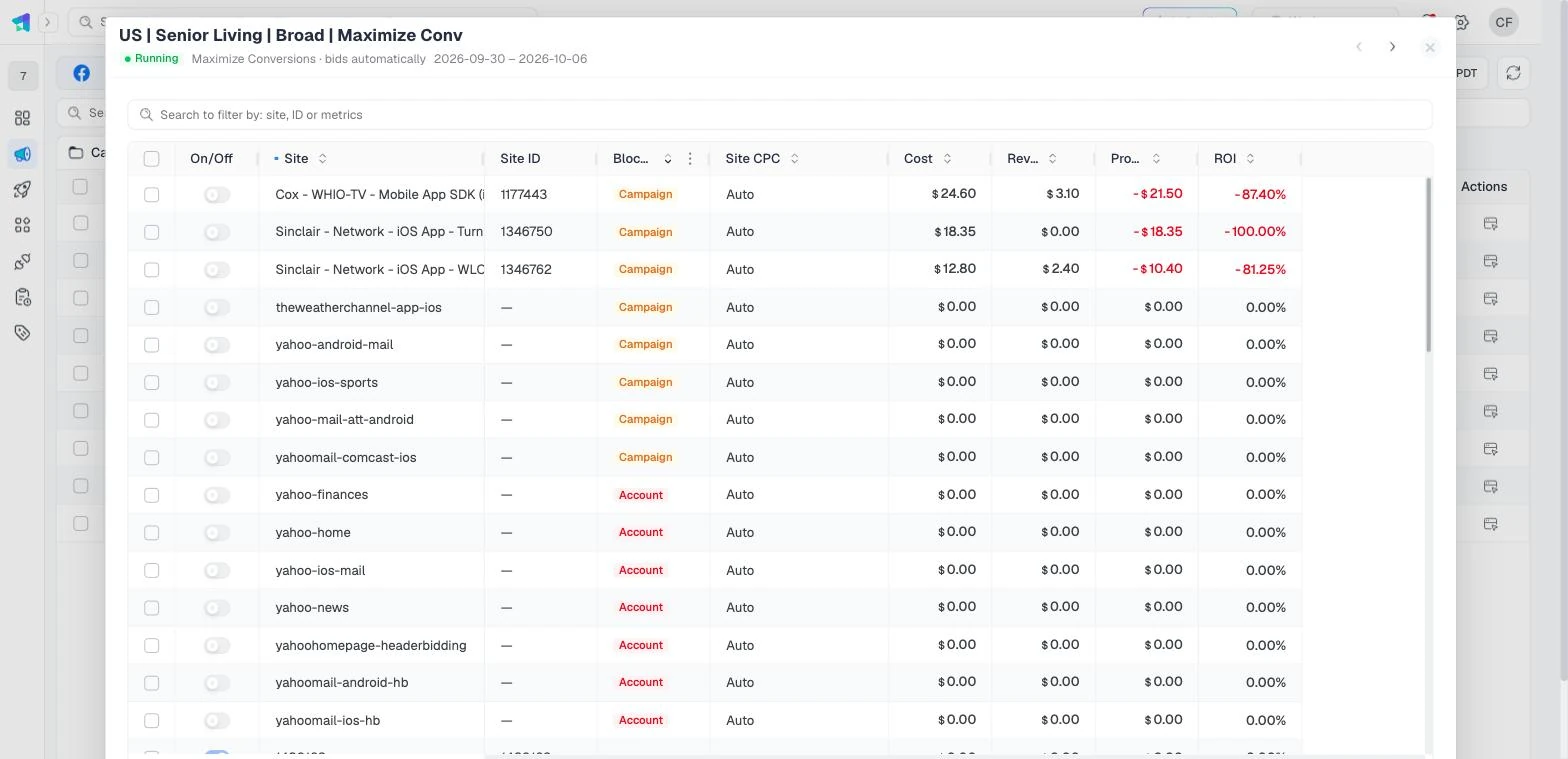
Task: Click the action icon in first background table row
Action: [x=1490, y=224]
